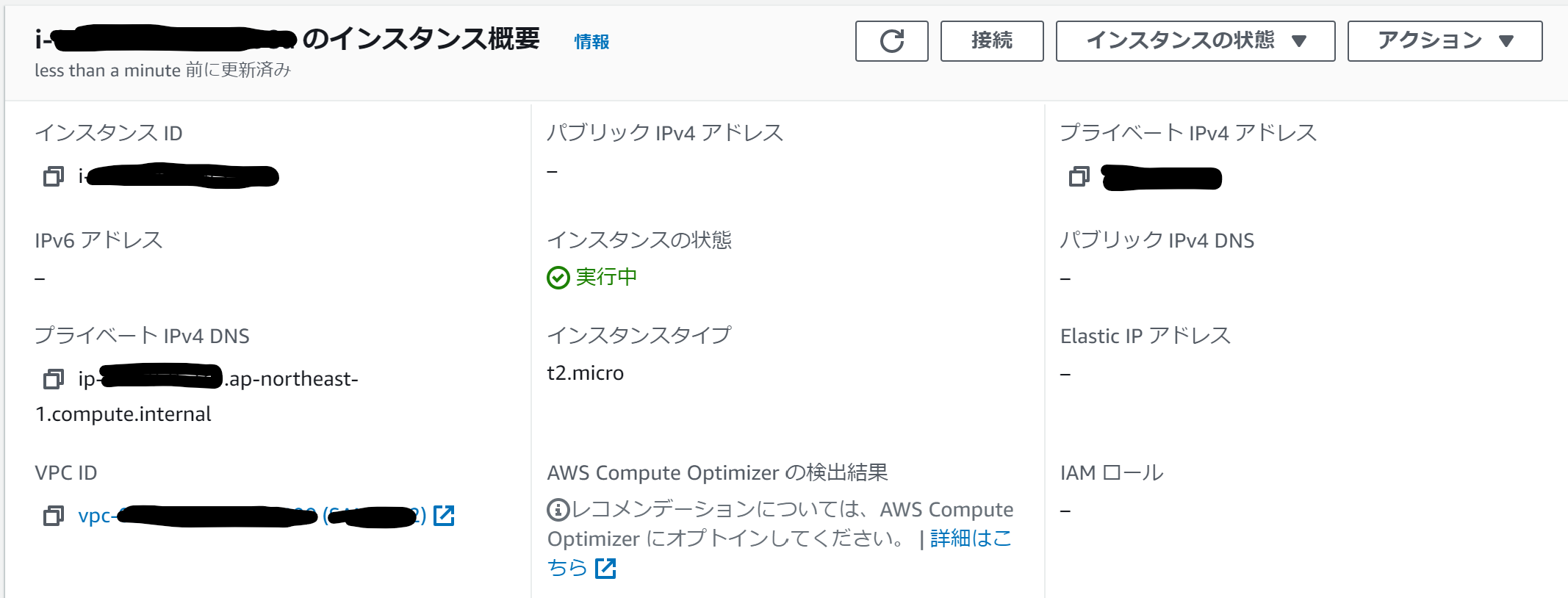Click the インスタンス ID label
The height and width of the screenshot is (598, 1568).
(x=109, y=133)
